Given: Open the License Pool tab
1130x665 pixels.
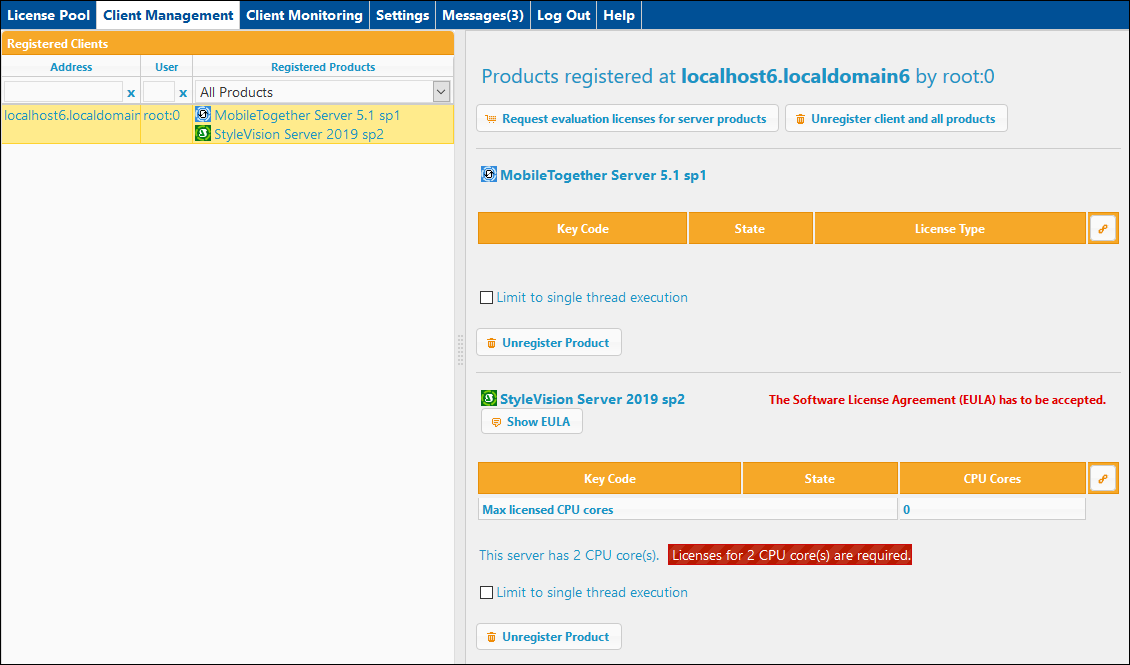Looking at the screenshot, I should 49,15.
